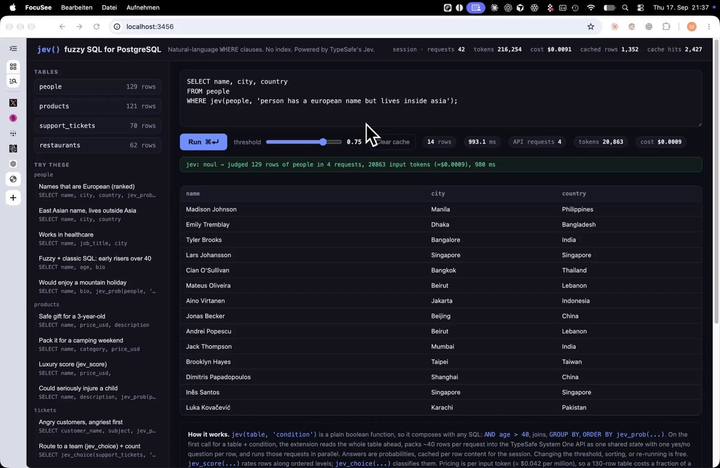Add a new tab with plus icon
Screen dimensions: 720x468
point(13,197)
